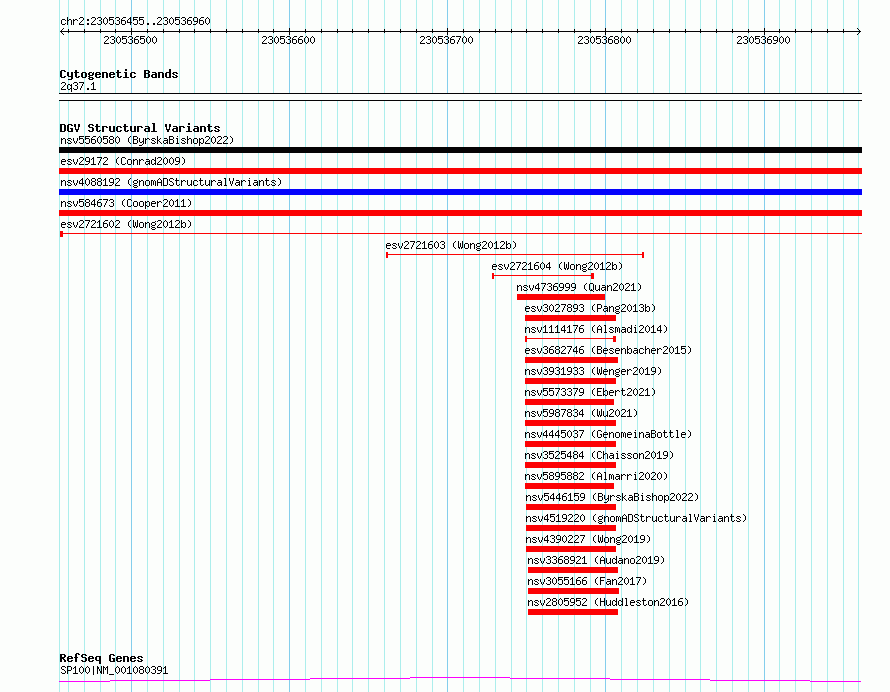The image size is (890, 692).
Task: Open nsv584673 (Cooper2011) label
Action: click(x=126, y=203)
